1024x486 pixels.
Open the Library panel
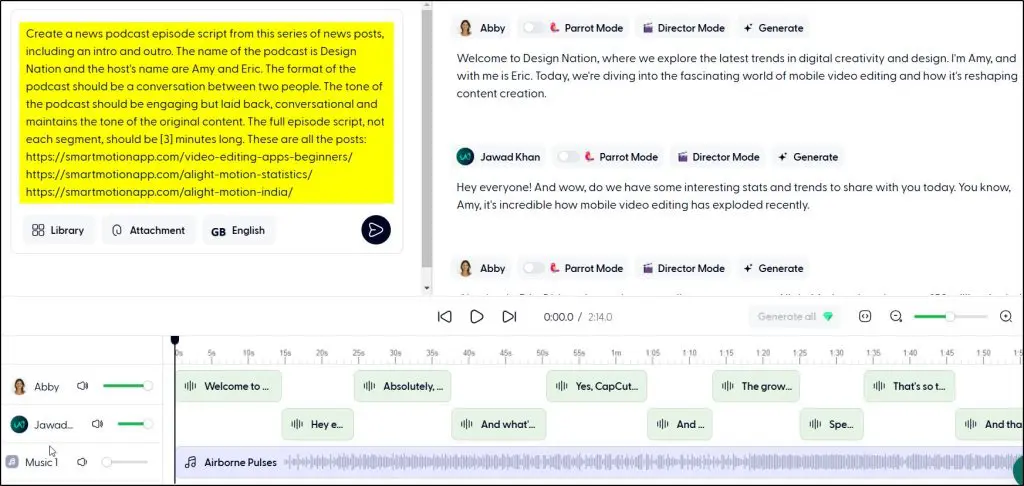pyautogui.click(x=58, y=230)
